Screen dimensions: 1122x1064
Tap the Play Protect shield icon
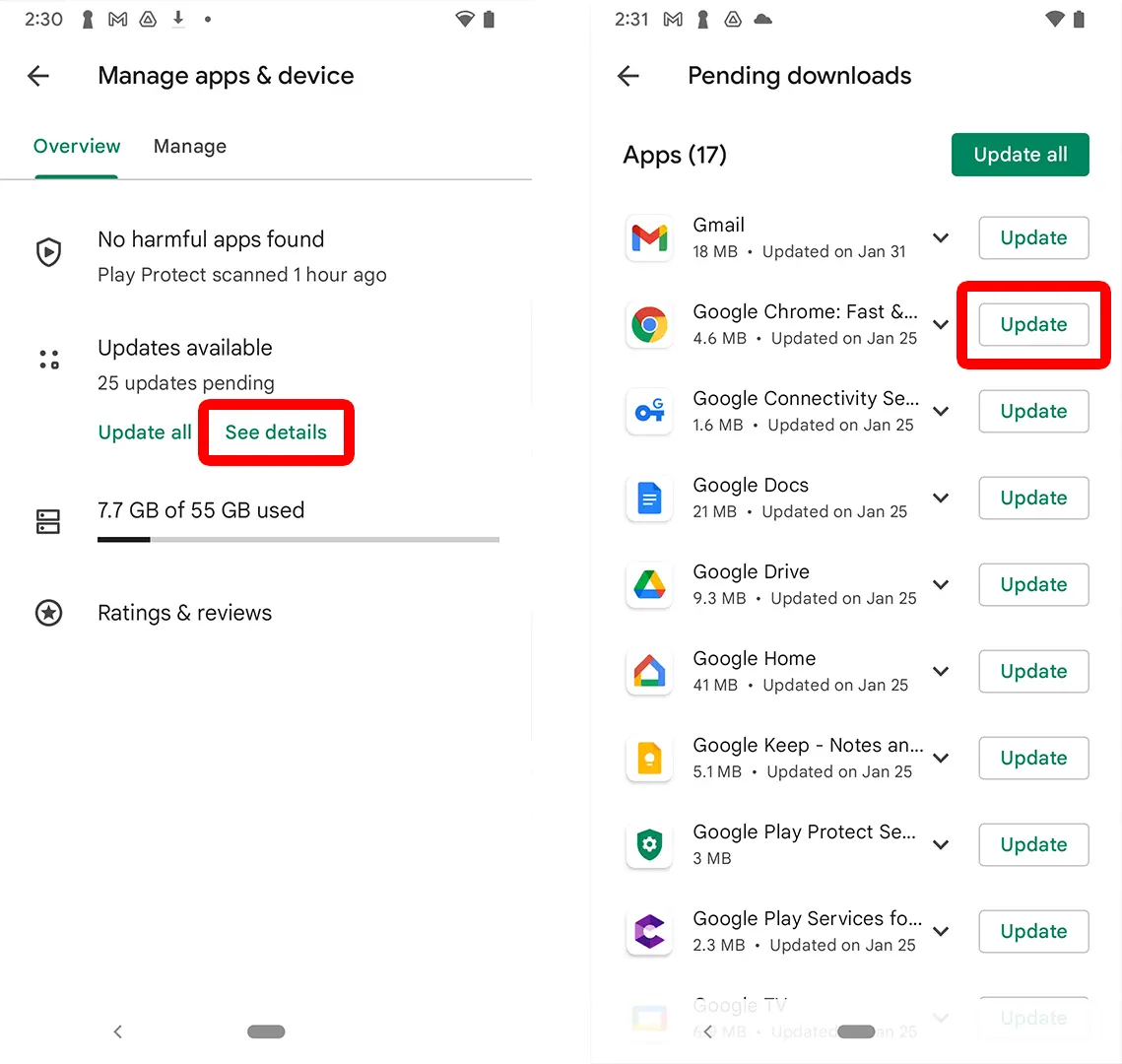(x=48, y=252)
